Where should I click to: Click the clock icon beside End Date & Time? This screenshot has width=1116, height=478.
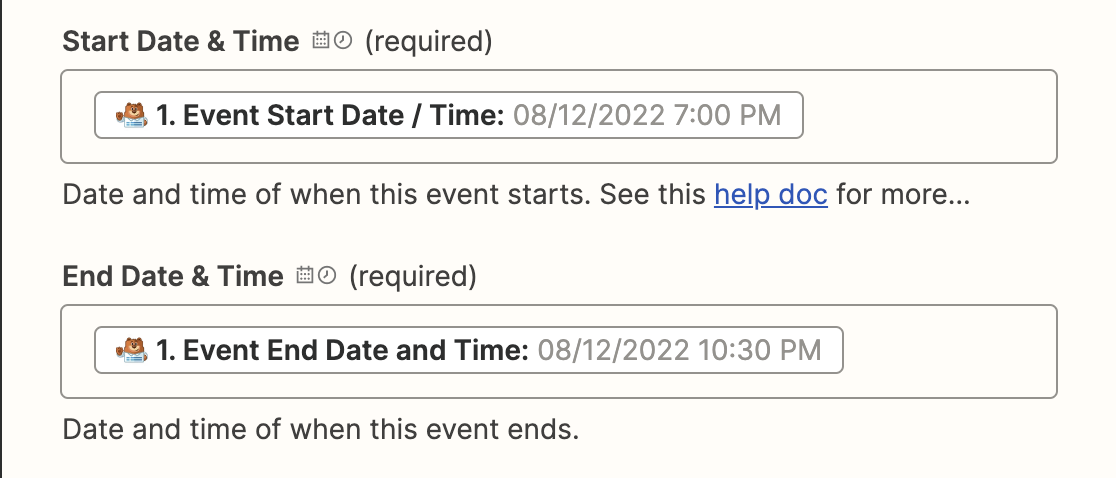pos(327,275)
